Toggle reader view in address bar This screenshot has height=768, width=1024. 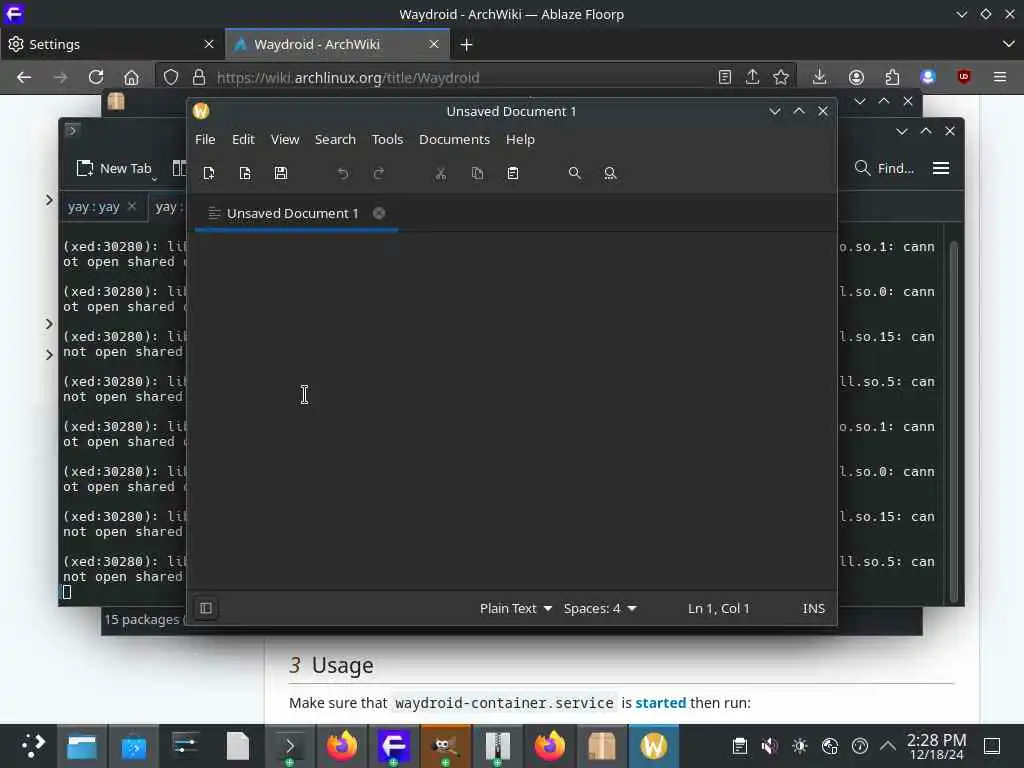coord(724,77)
